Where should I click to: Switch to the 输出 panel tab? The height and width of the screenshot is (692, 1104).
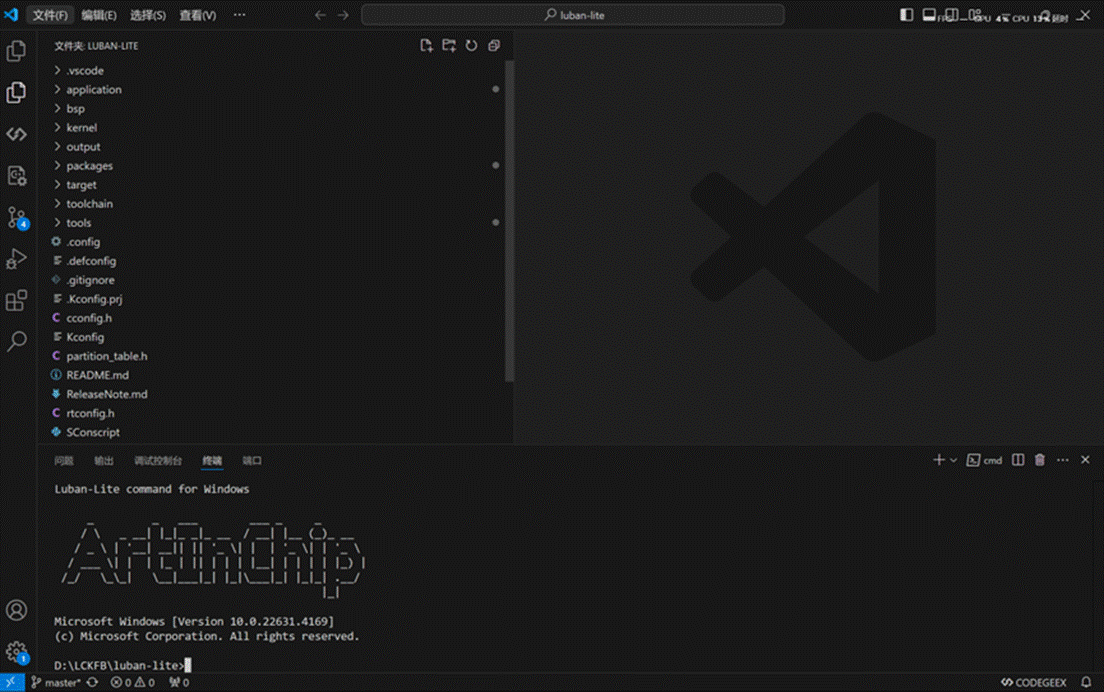point(104,460)
